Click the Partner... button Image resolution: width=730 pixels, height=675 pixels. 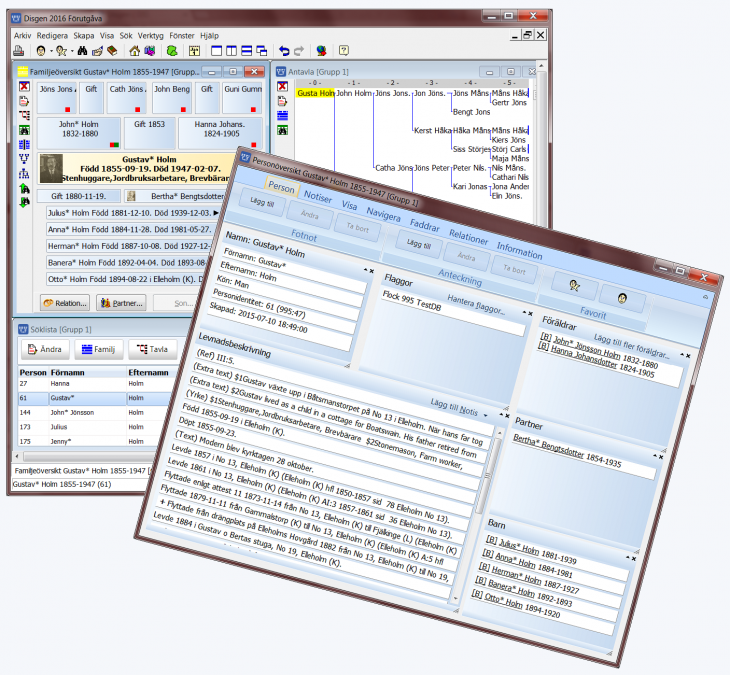pyautogui.click(x=122, y=303)
